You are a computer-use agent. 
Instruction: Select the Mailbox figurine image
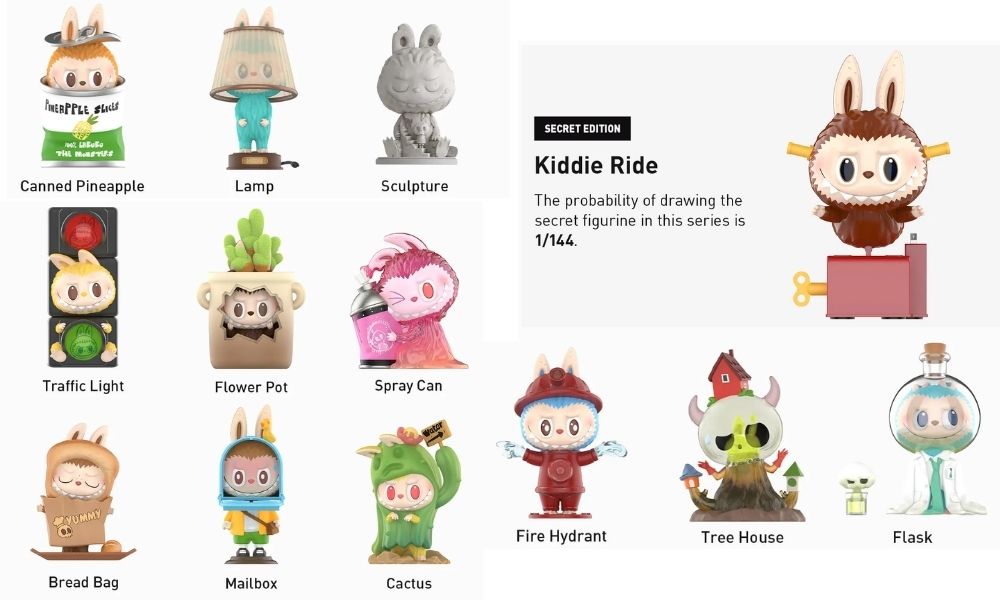pyautogui.click(x=251, y=485)
